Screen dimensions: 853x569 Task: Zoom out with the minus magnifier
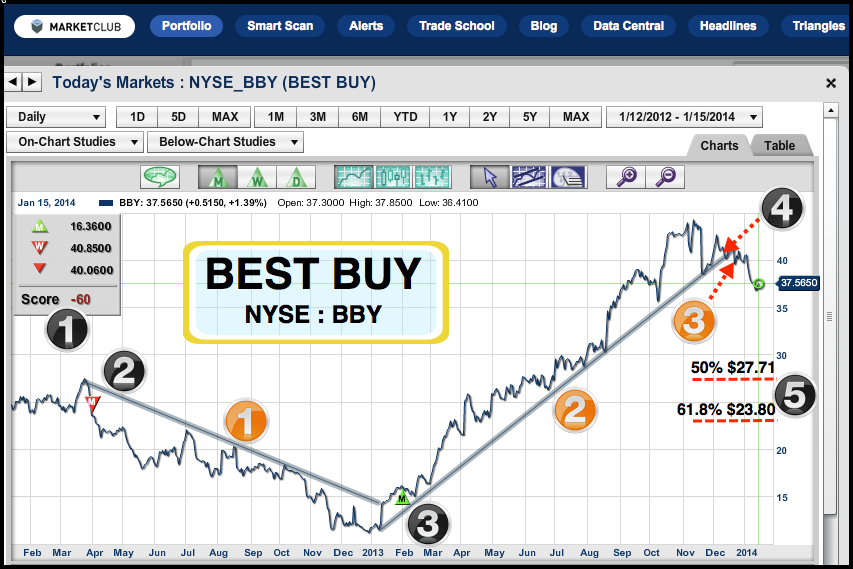[x=665, y=177]
